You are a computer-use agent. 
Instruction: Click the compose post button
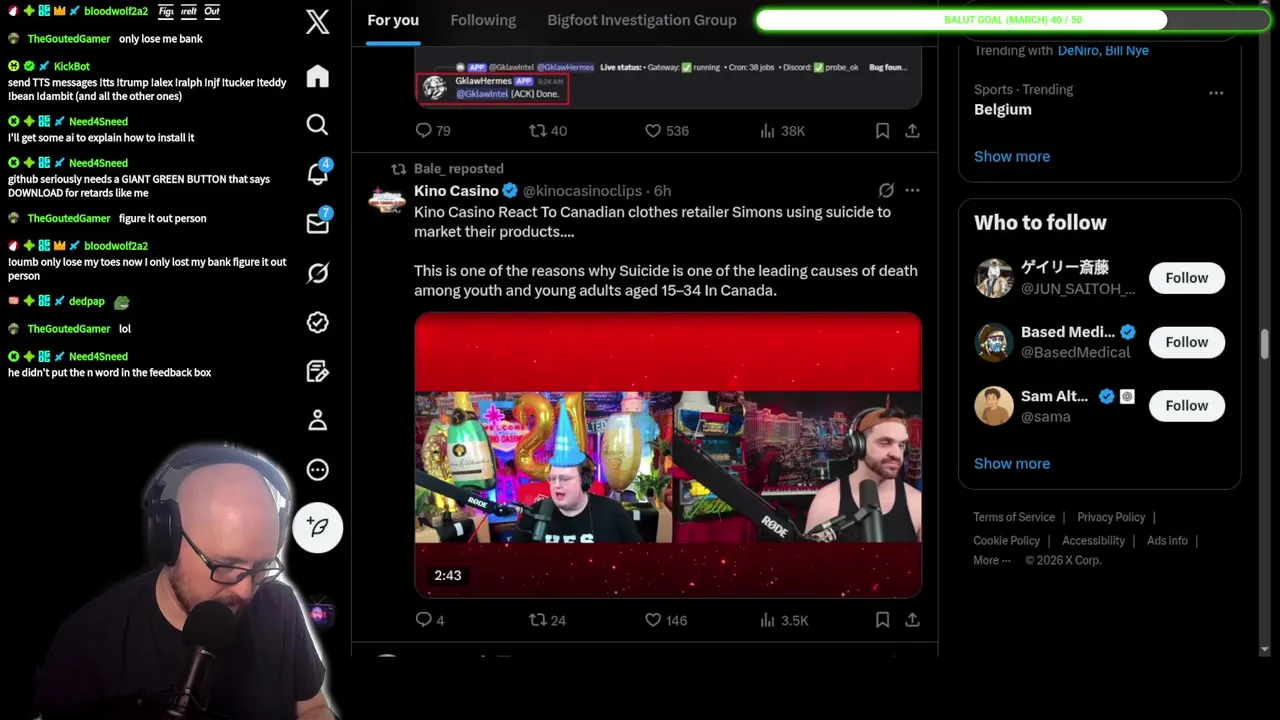(x=318, y=527)
